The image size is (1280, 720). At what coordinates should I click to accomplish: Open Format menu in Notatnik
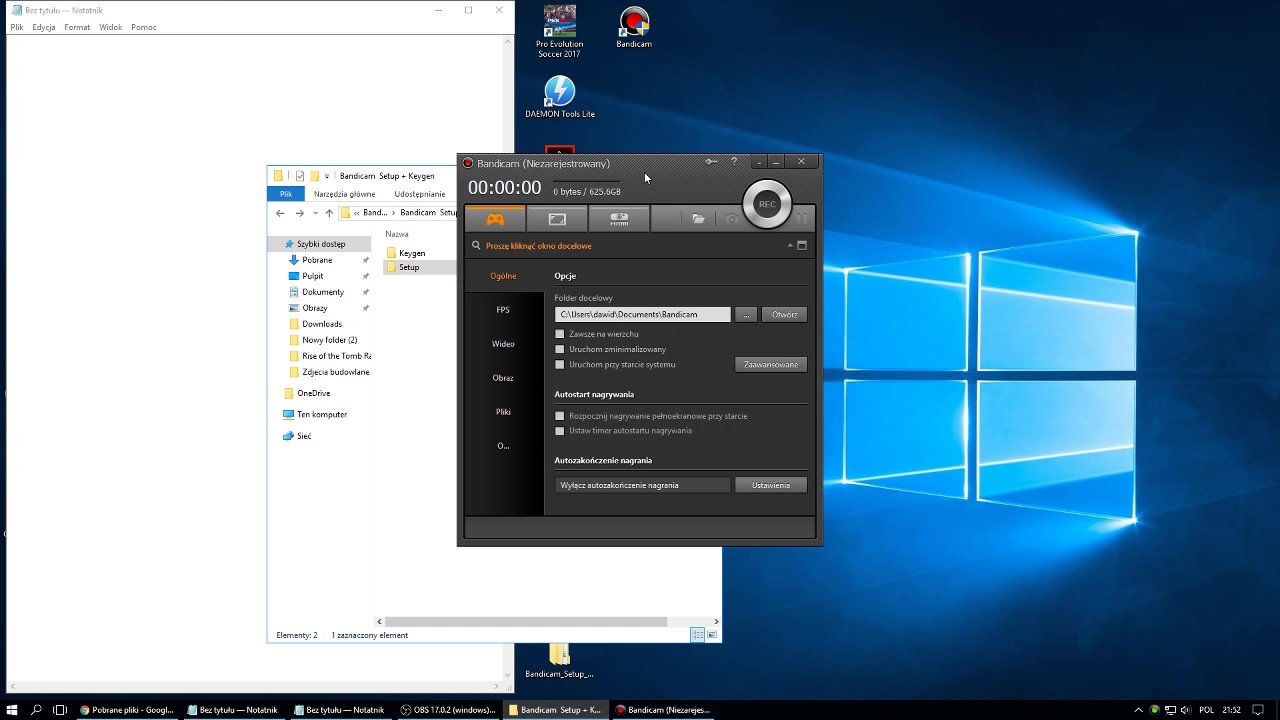77,27
